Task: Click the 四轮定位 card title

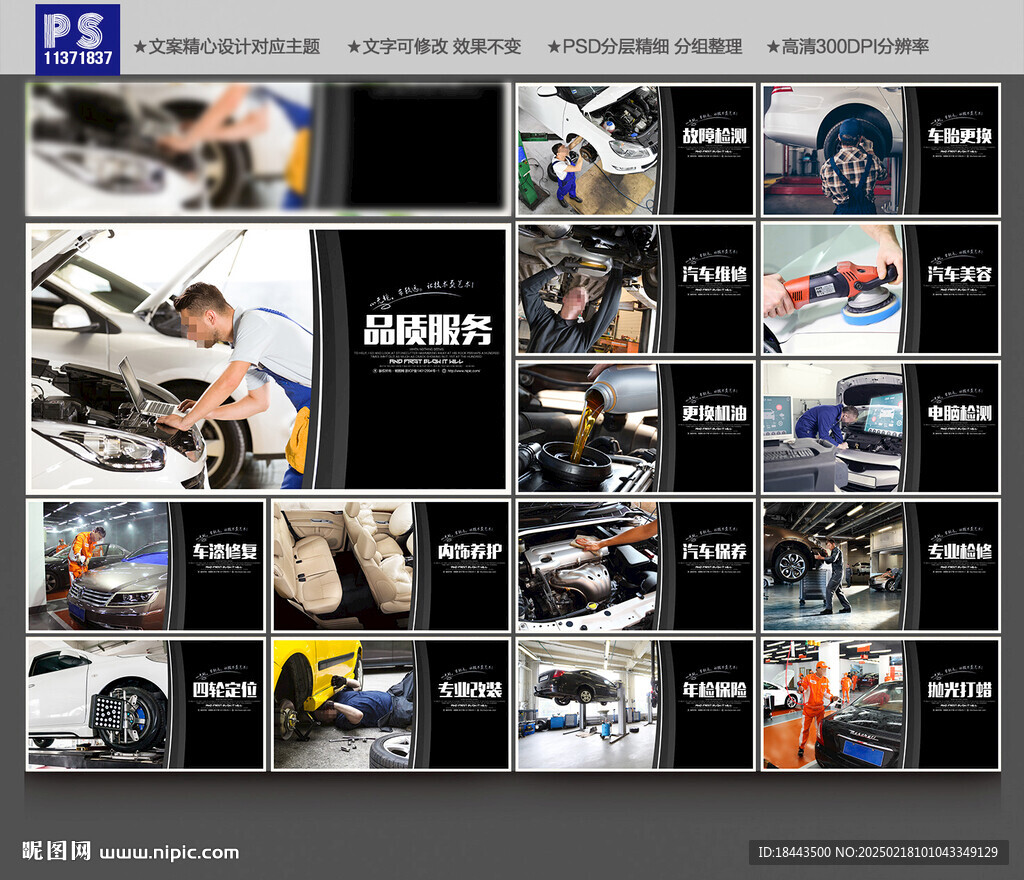Action: click(224, 690)
